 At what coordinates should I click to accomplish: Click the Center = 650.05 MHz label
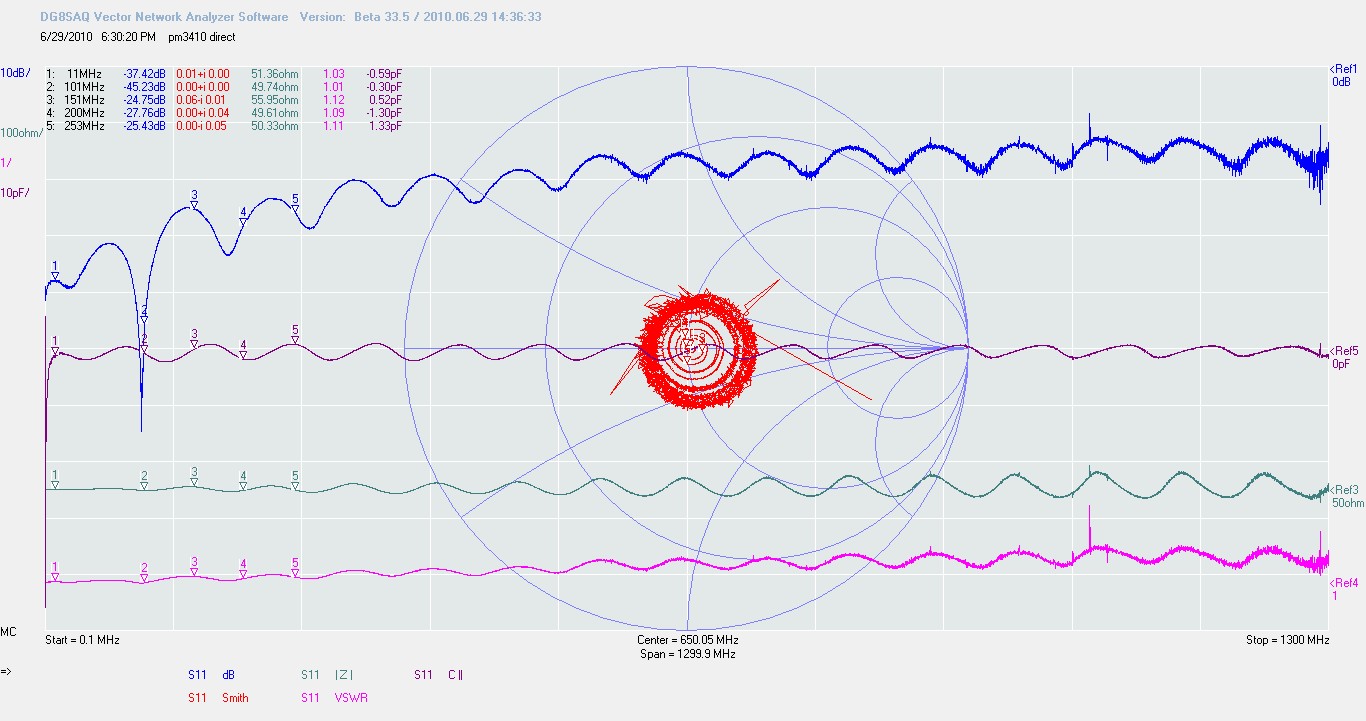pos(688,640)
